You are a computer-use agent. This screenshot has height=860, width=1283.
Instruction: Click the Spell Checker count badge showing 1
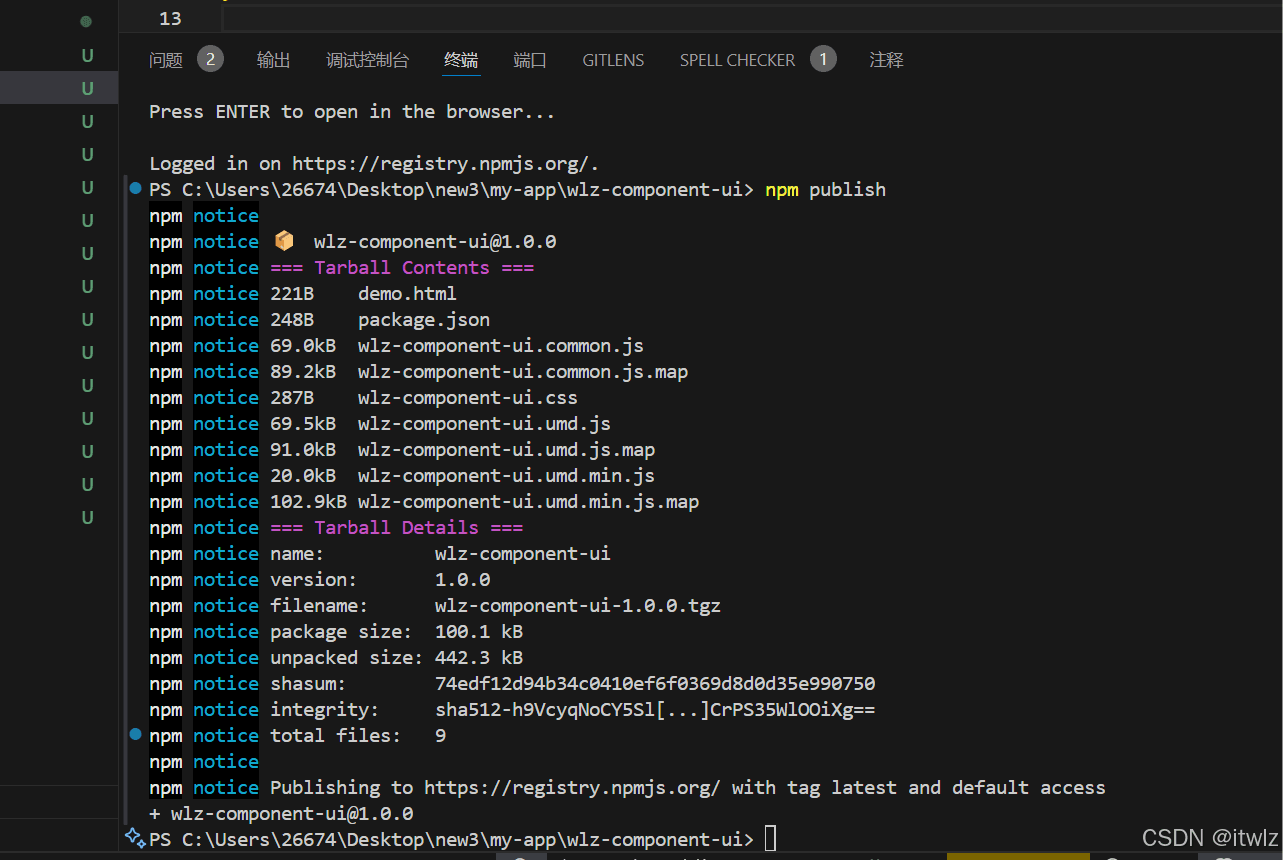(x=823, y=59)
